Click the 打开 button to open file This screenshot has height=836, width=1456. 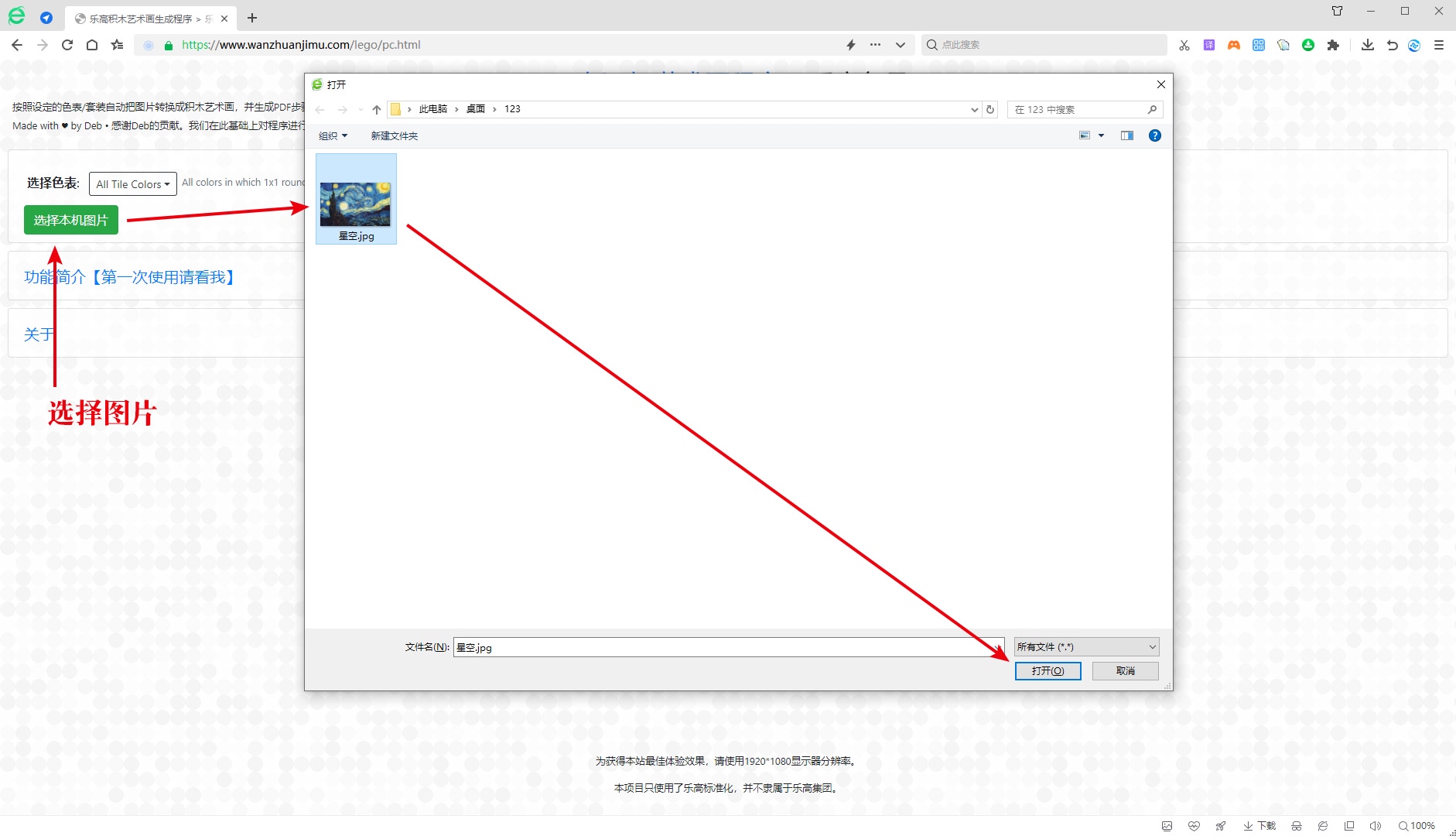pyautogui.click(x=1048, y=671)
